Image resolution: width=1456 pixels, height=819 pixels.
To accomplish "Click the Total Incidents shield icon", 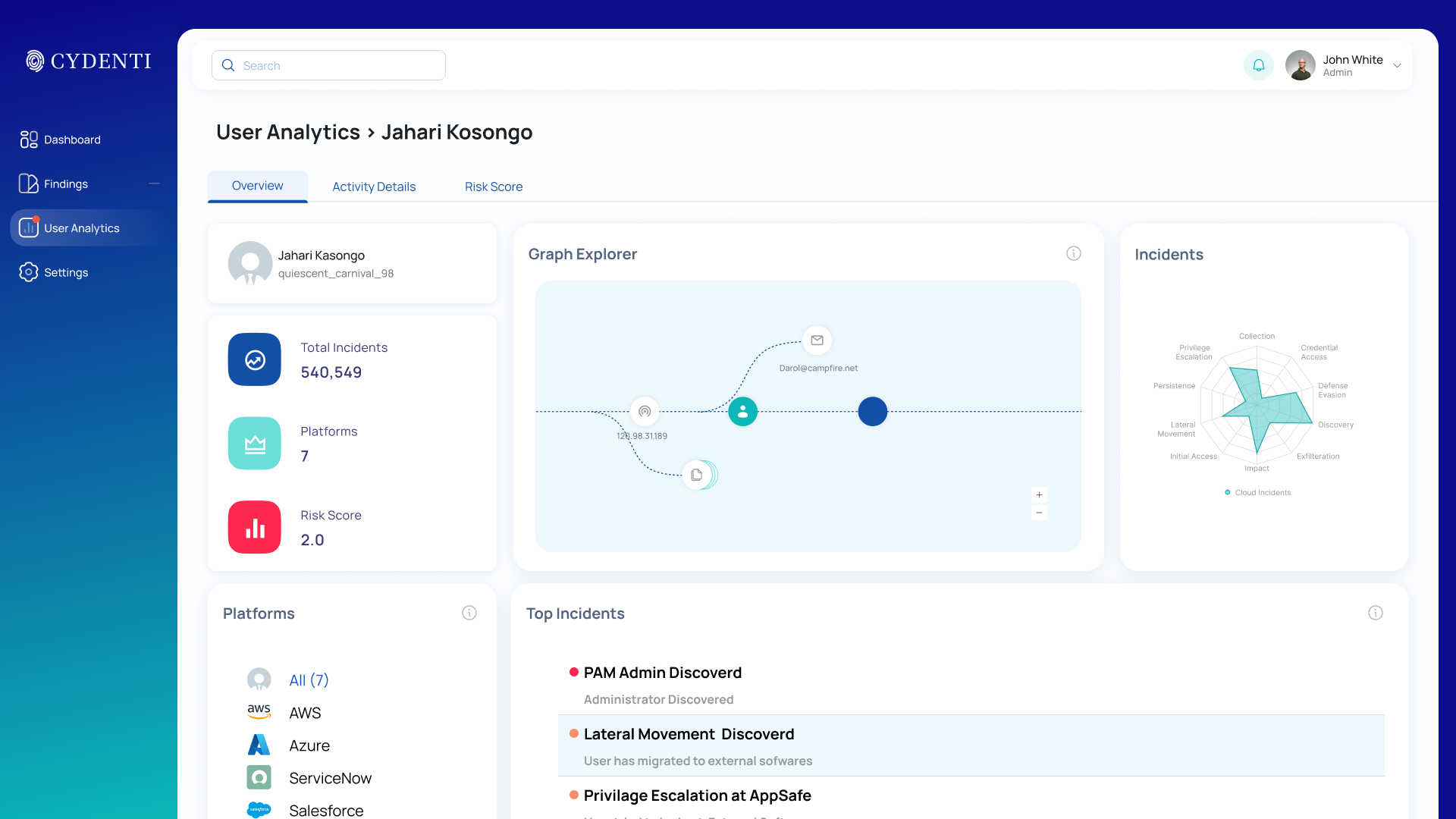I will click(254, 359).
